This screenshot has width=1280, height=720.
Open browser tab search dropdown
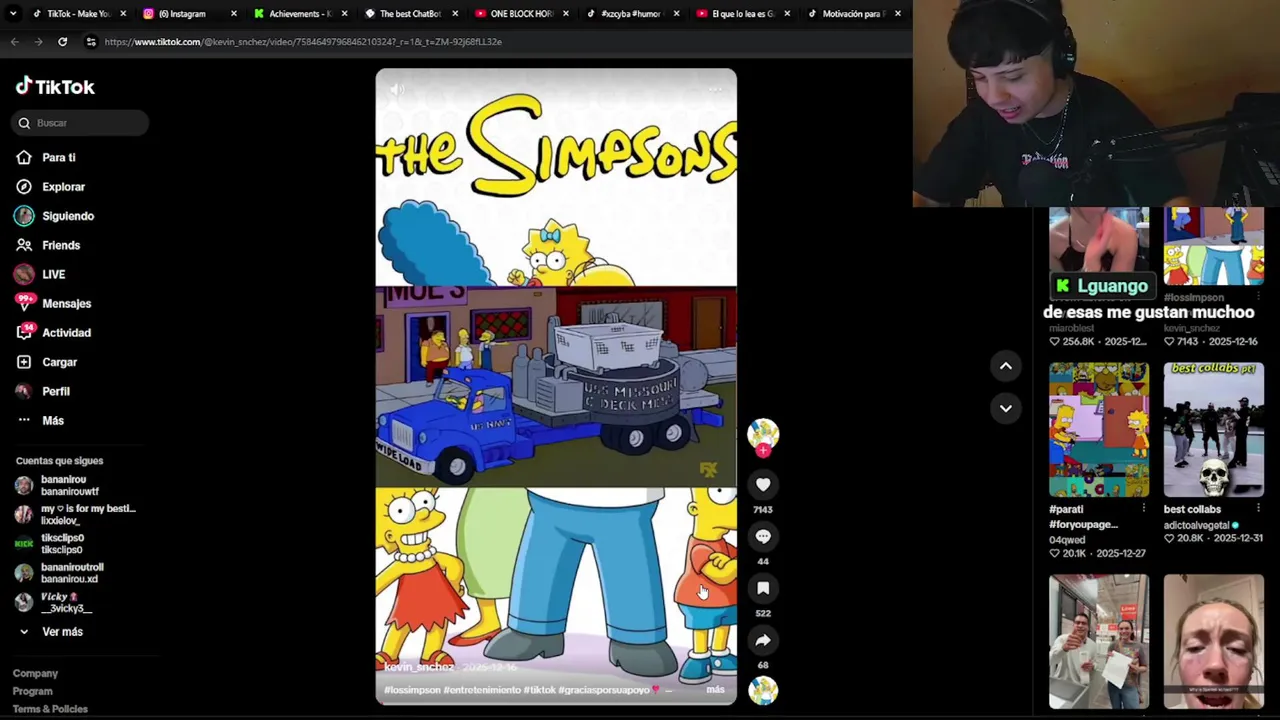click(x=12, y=14)
